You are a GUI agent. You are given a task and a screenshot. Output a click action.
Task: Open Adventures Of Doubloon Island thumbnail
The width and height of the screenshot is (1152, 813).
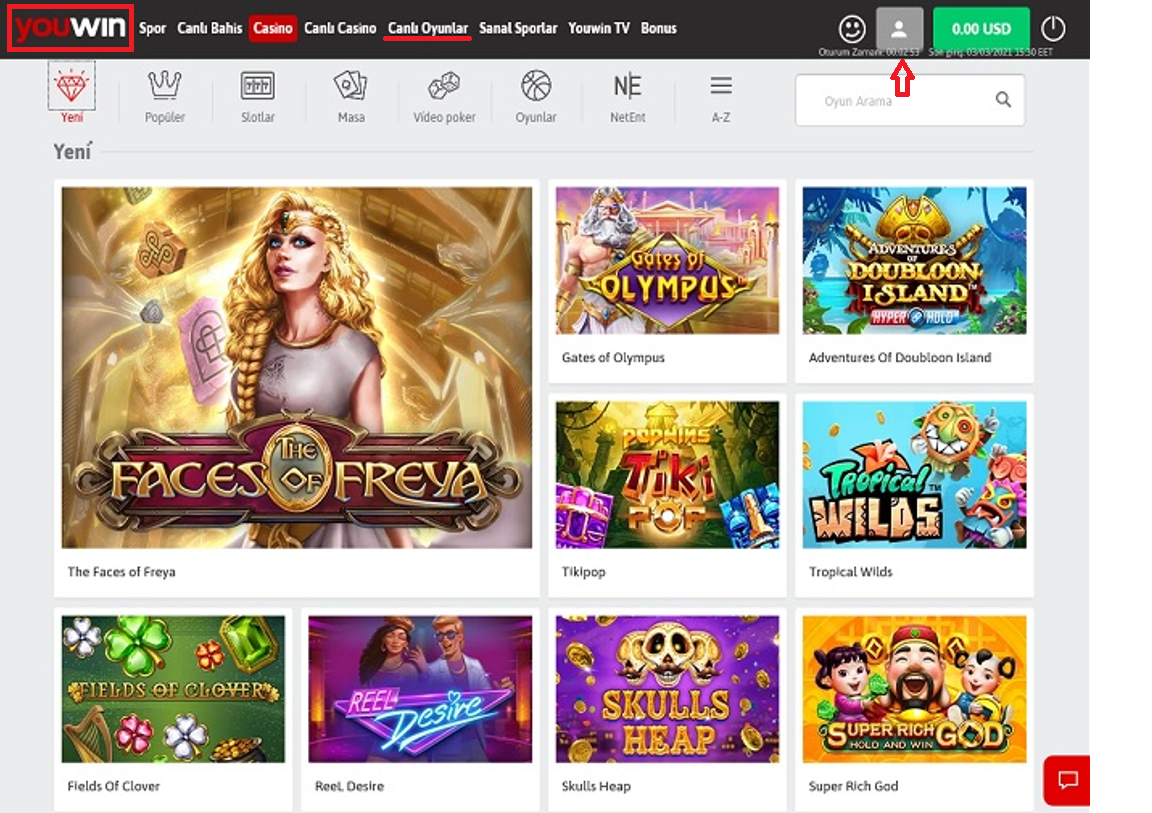pos(914,261)
